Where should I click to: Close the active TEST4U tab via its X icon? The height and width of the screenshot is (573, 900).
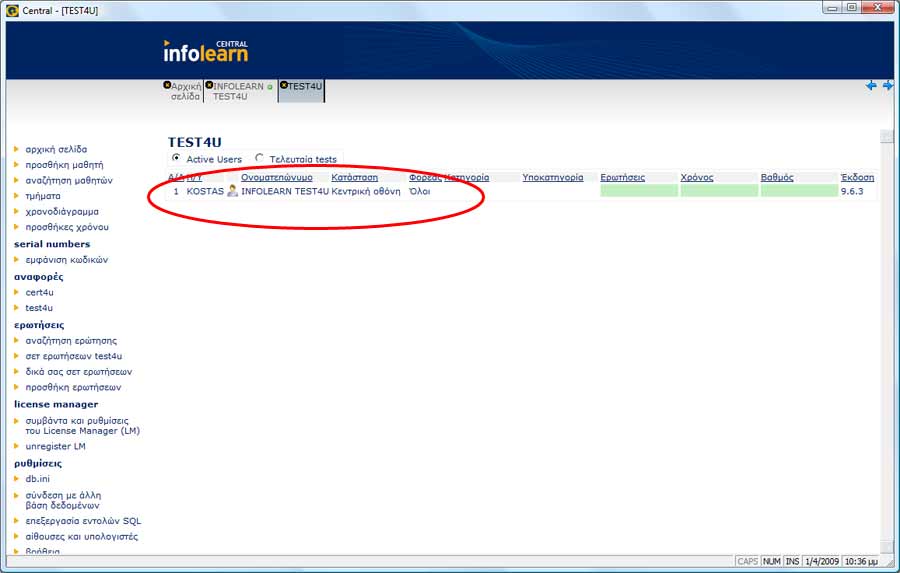click(284, 85)
